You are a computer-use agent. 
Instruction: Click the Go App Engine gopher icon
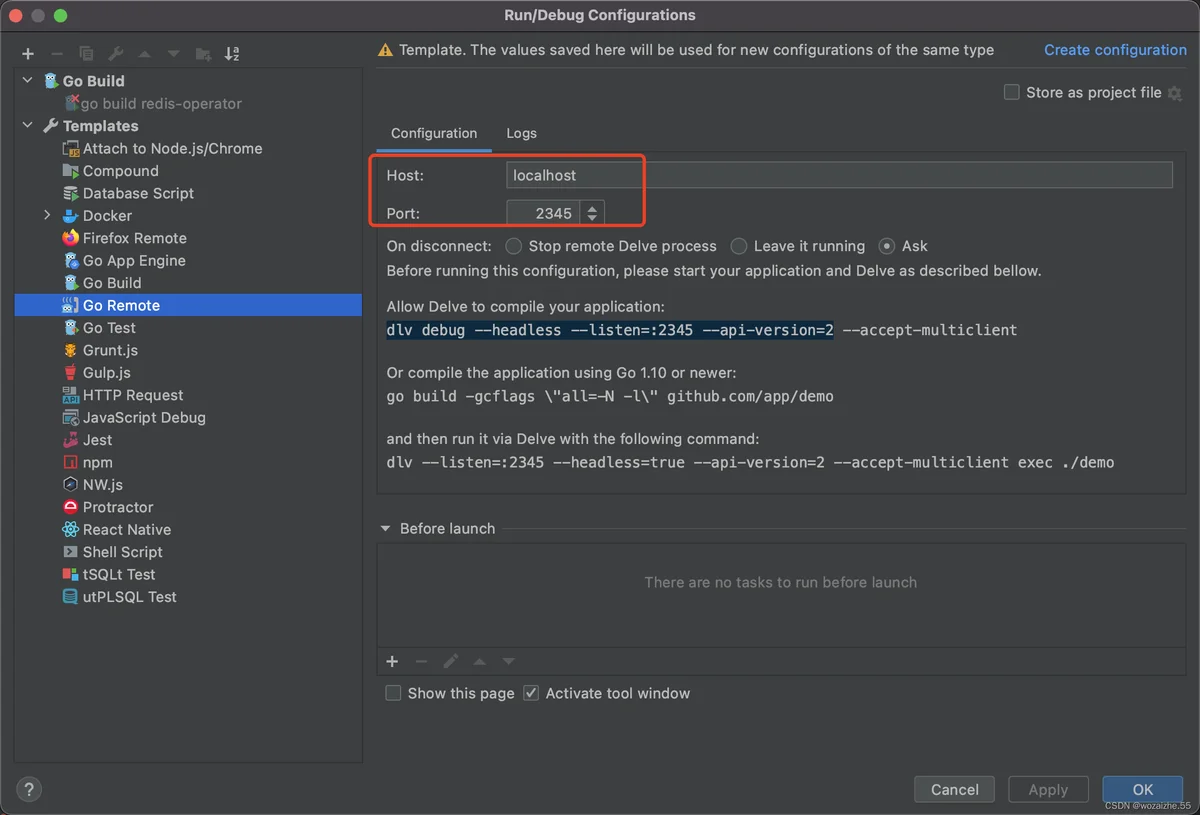point(70,260)
